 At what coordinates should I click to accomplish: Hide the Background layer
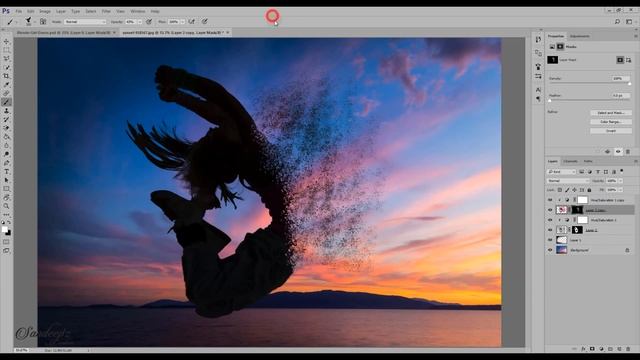(550, 250)
